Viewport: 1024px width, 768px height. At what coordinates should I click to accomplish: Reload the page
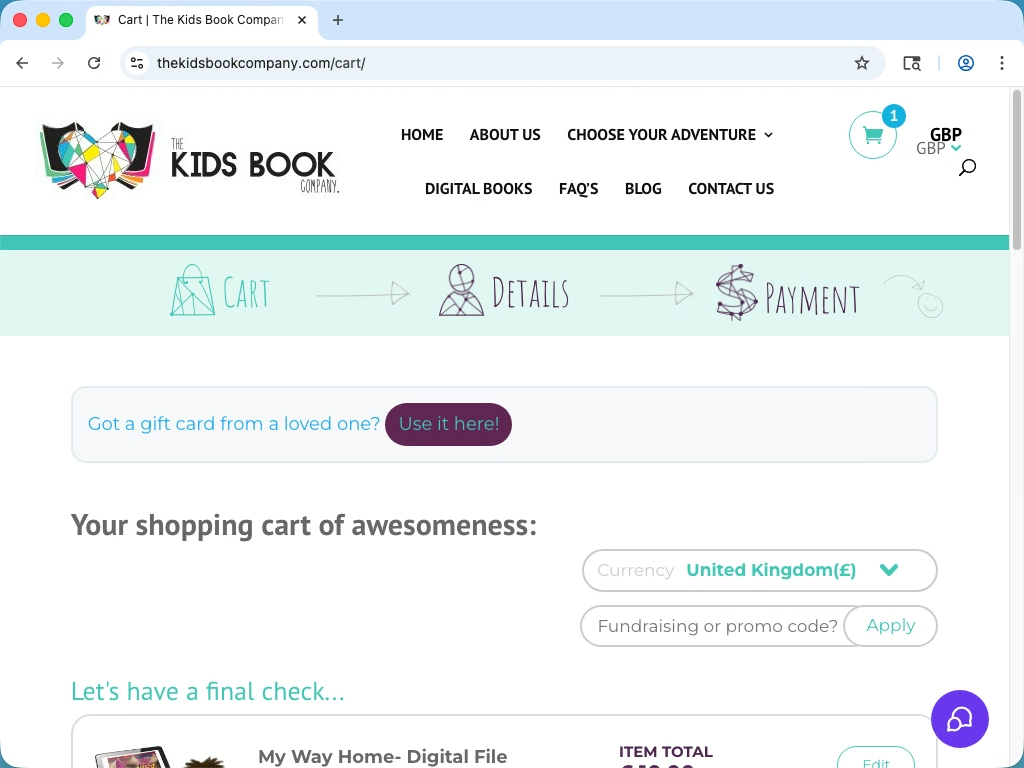coord(94,62)
